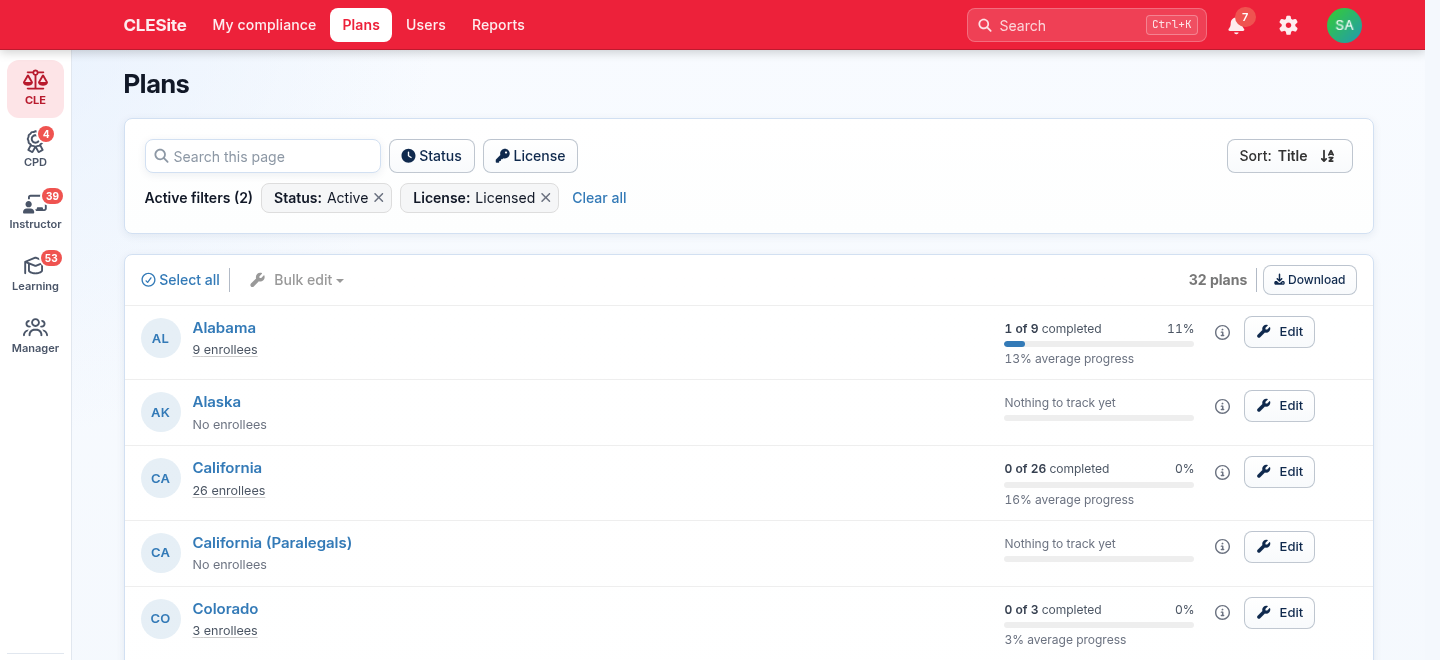Show info for California plan
1440x660 pixels.
(1222, 472)
